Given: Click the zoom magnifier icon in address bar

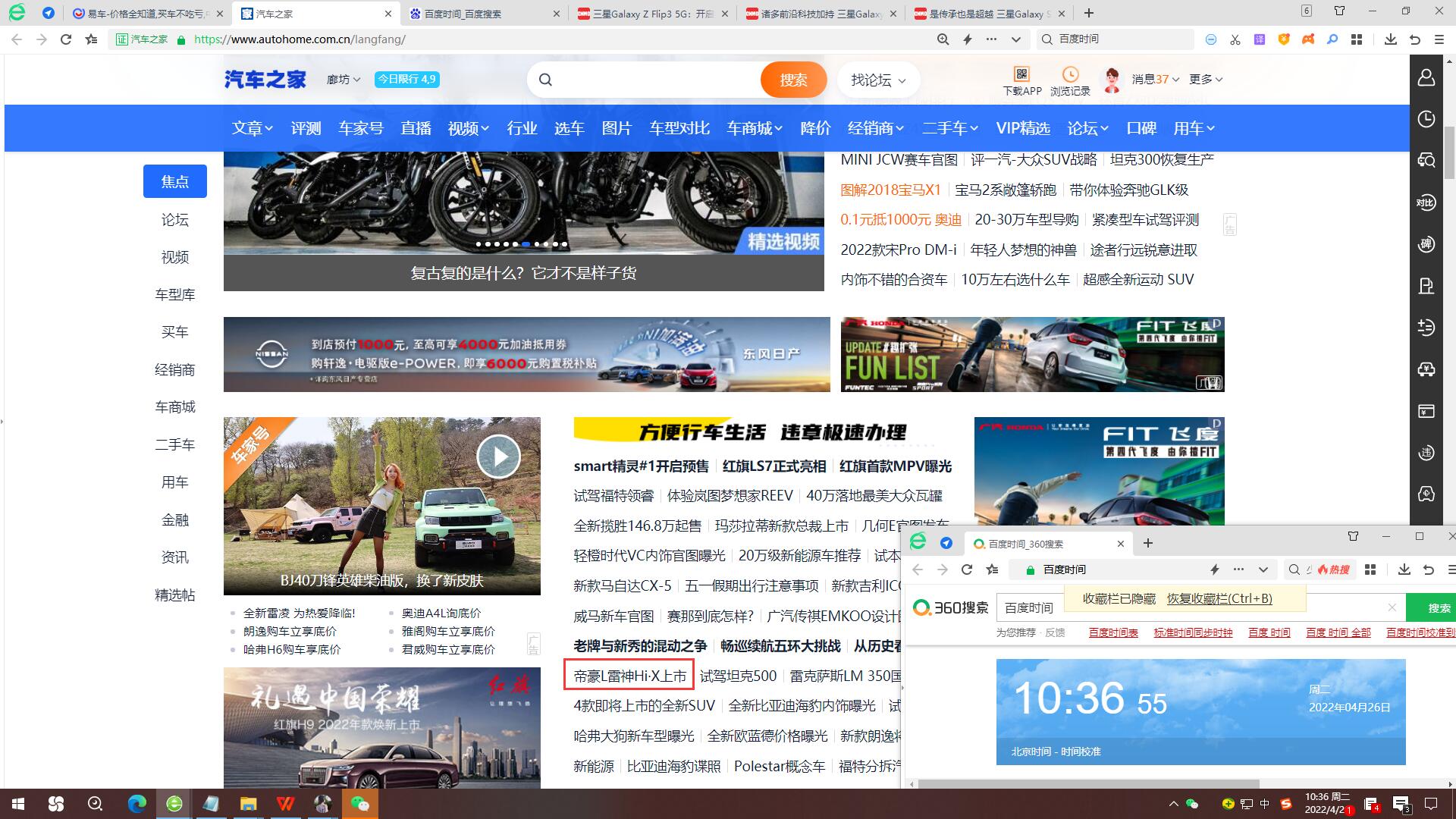Looking at the screenshot, I should point(943,39).
